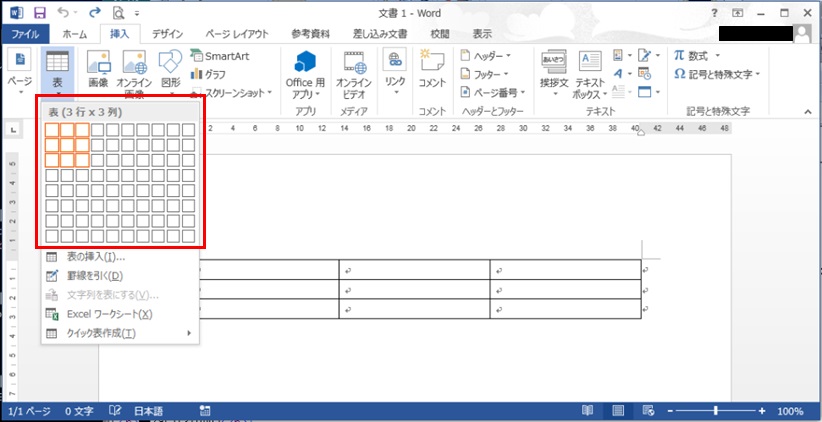The image size is (822, 422).
Task: Select the 挿入 (Insert) tab
Action: tap(119, 35)
